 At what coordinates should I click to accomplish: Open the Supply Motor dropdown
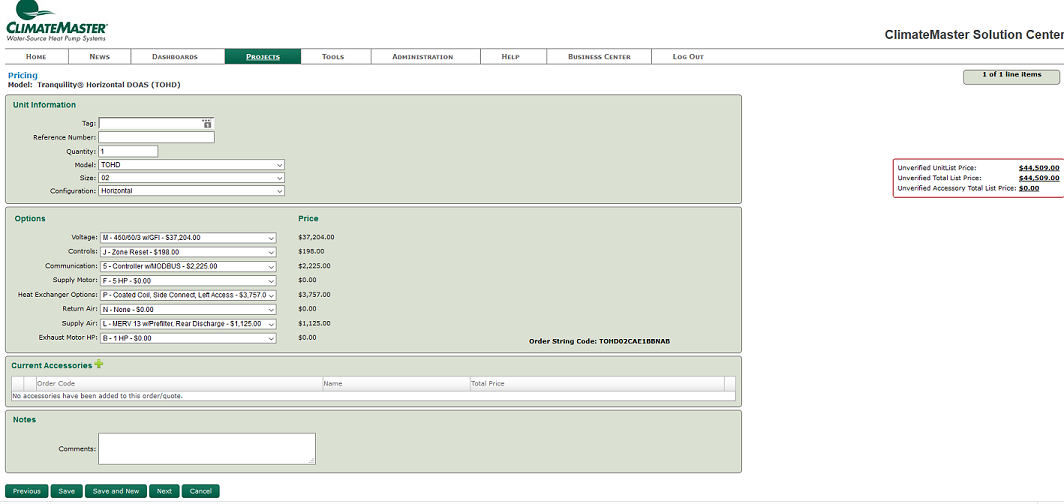(188, 280)
